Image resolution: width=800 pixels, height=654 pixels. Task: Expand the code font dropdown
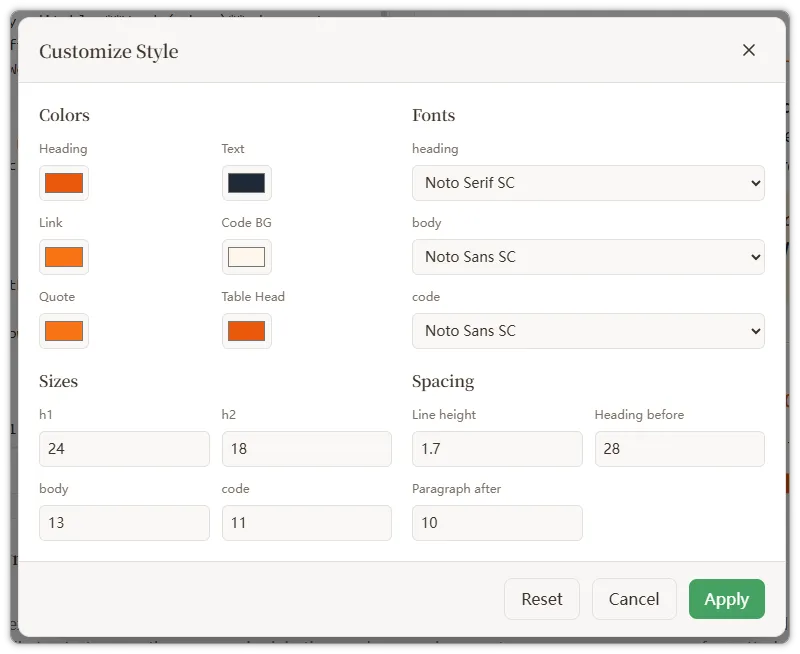tap(588, 331)
